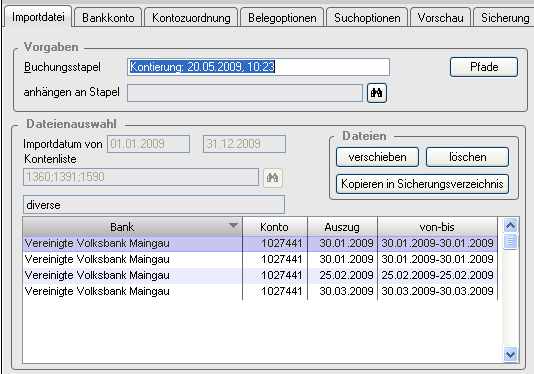This screenshot has width=534, height=374.
Task: Select bank row with Auszug 25.02.2009
Action: click(x=260, y=275)
